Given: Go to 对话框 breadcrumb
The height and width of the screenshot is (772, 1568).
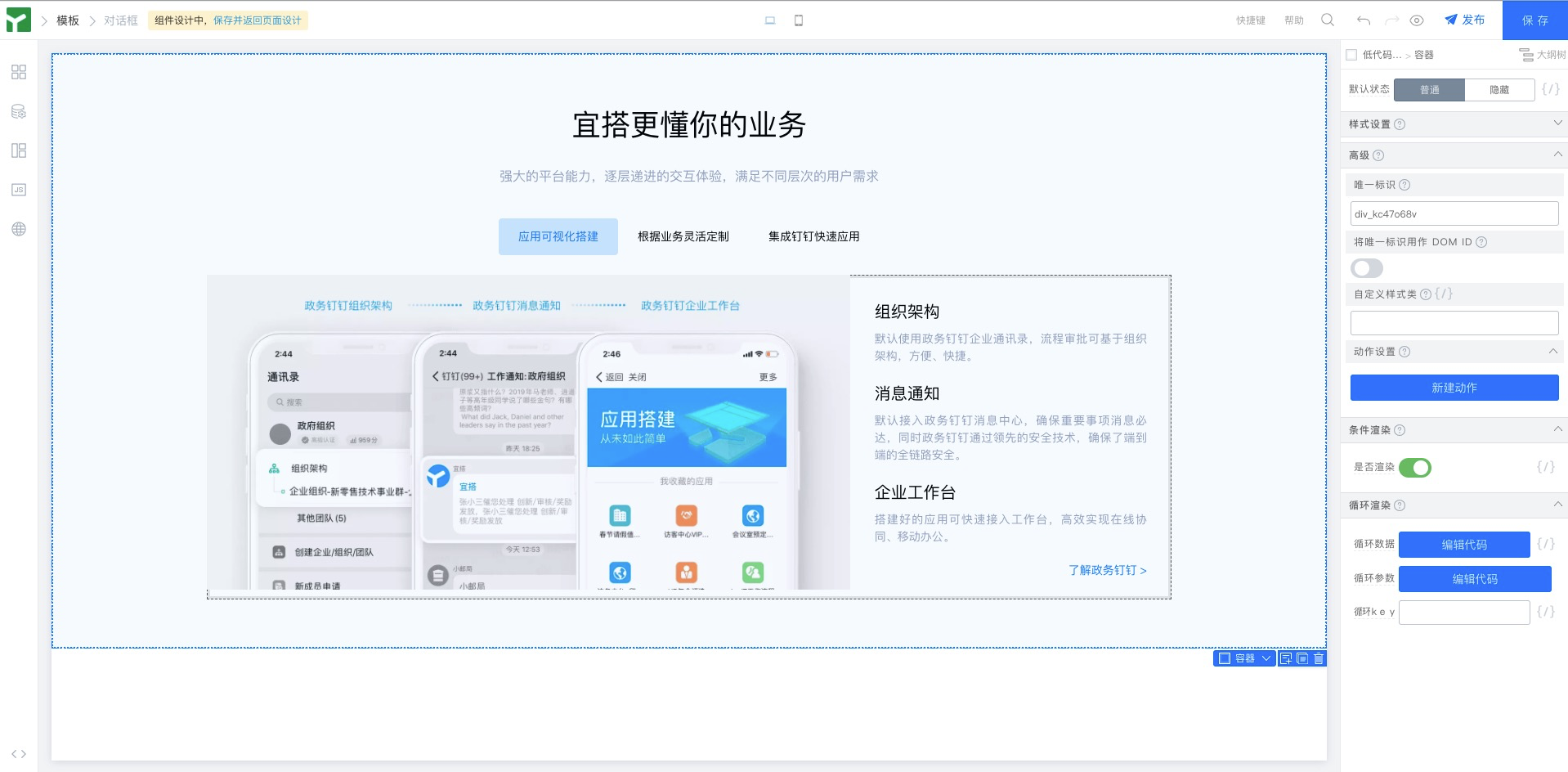Looking at the screenshot, I should pyautogui.click(x=121, y=20).
